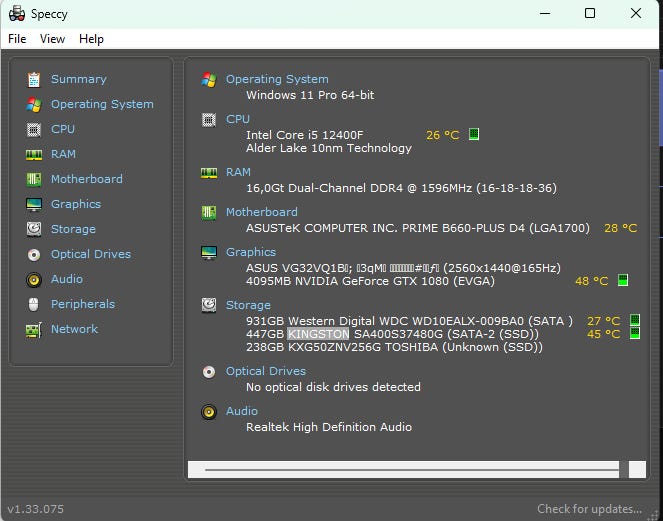Click the horizontal scrollbar thumb at bottom
Viewport: 663px width, 521px height.
(x=412, y=469)
